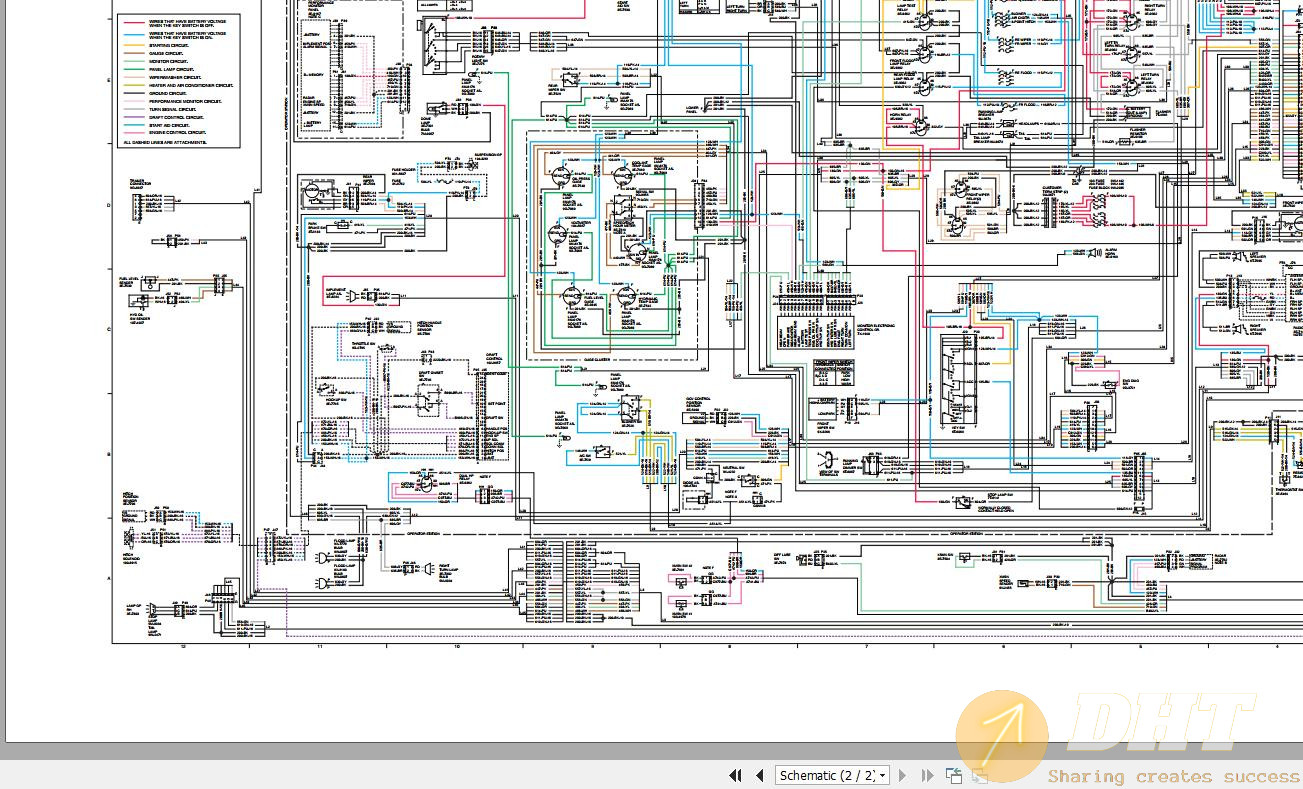Advance using the next page arrow
The width and height of the screenshot is (1303, 789).
pos(903,775)
